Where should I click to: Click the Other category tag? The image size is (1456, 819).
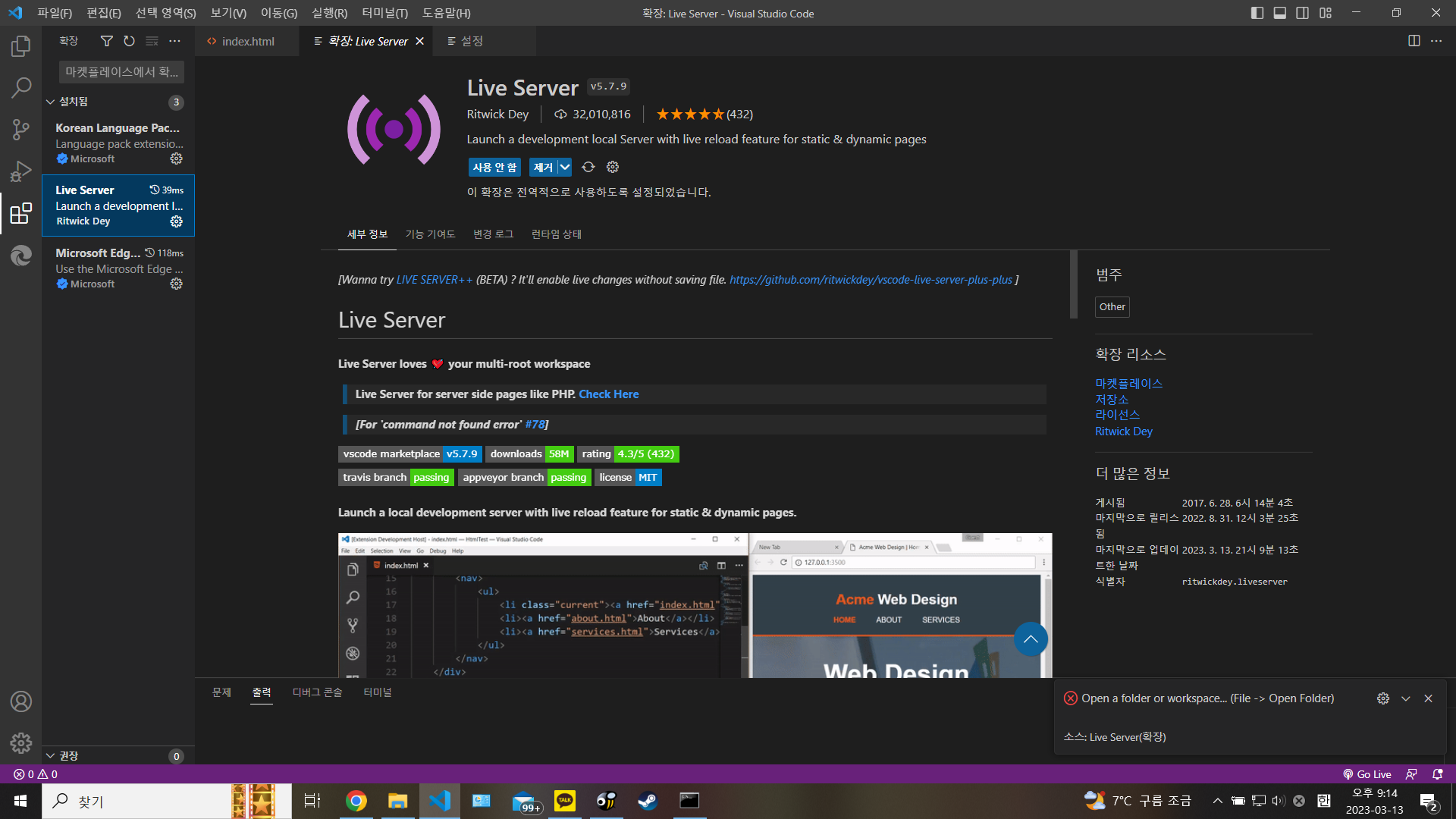pyautogui.click(x=1112, y=307)
